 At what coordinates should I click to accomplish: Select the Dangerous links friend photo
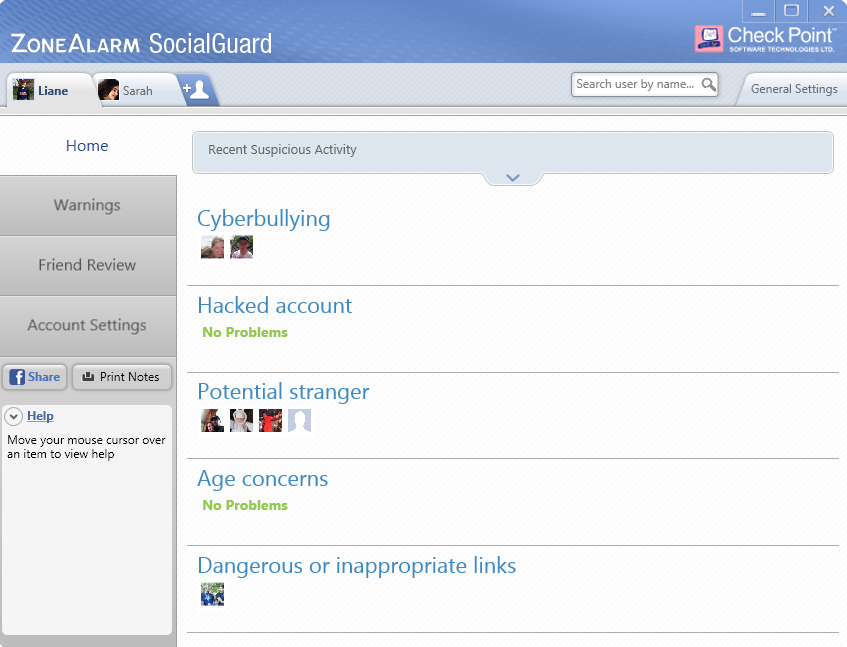point(212,594)
